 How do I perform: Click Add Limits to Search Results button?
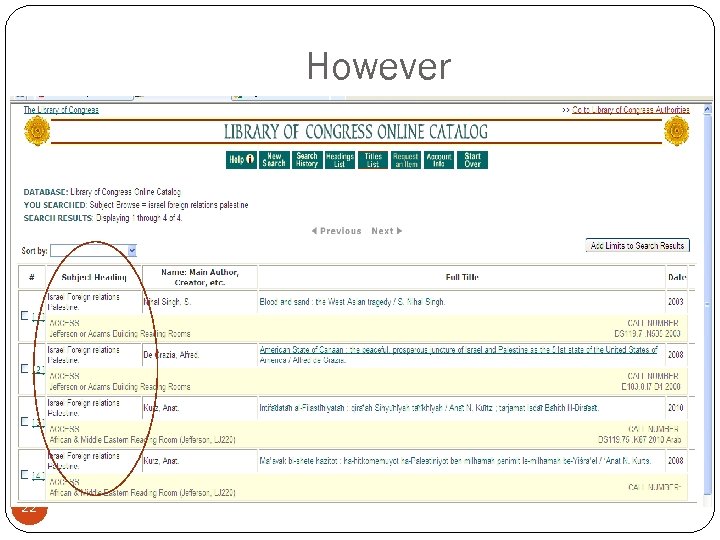pos(637,246)
